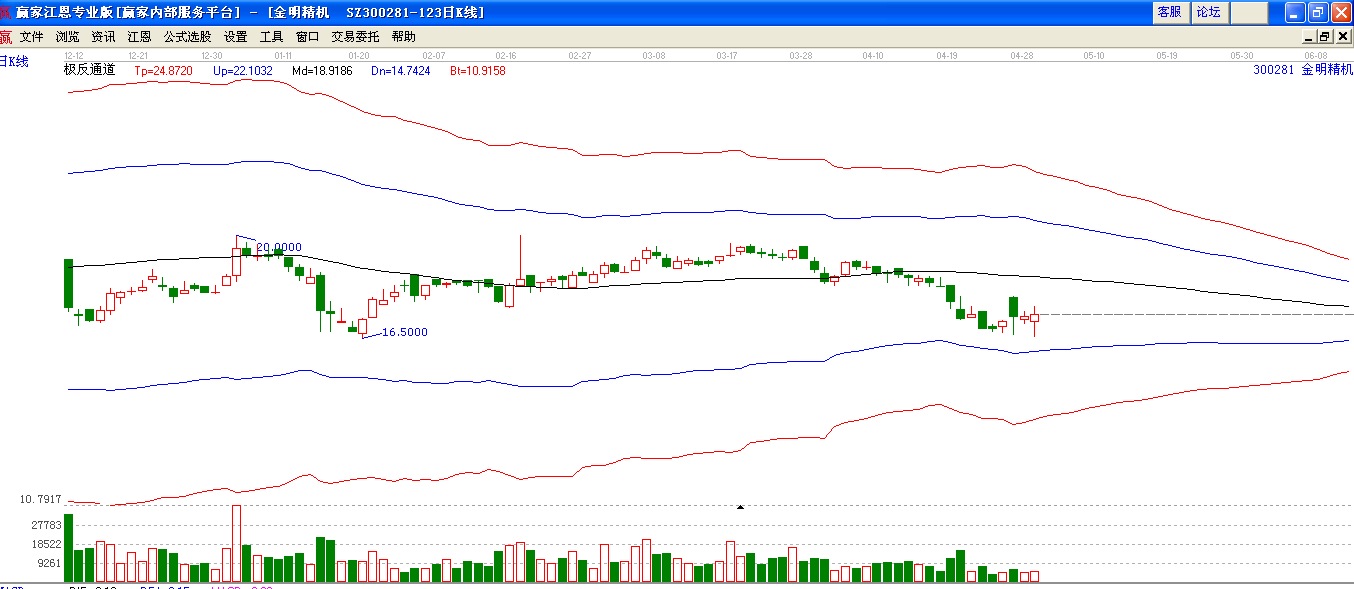
Task: Click the 27783 volume axis label
Action: pos(47,525)
